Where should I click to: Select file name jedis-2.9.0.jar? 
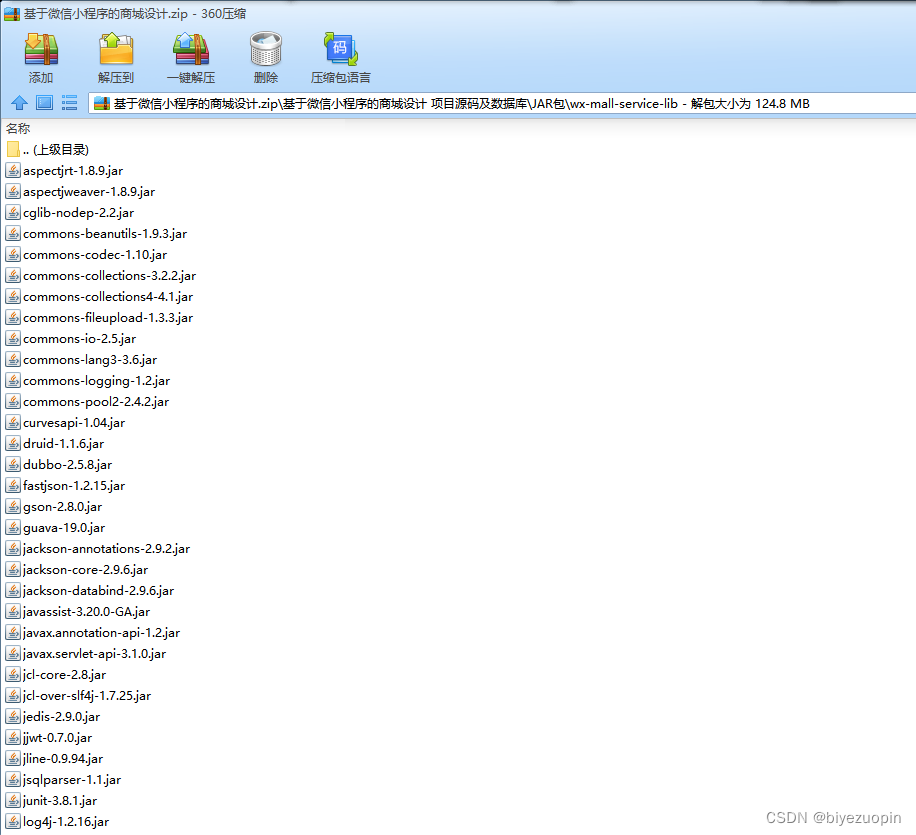(x=62, y=717)
